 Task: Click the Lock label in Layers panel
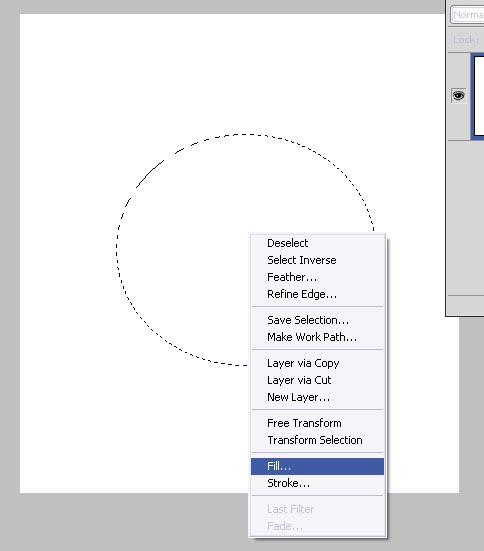click(466, 40)
